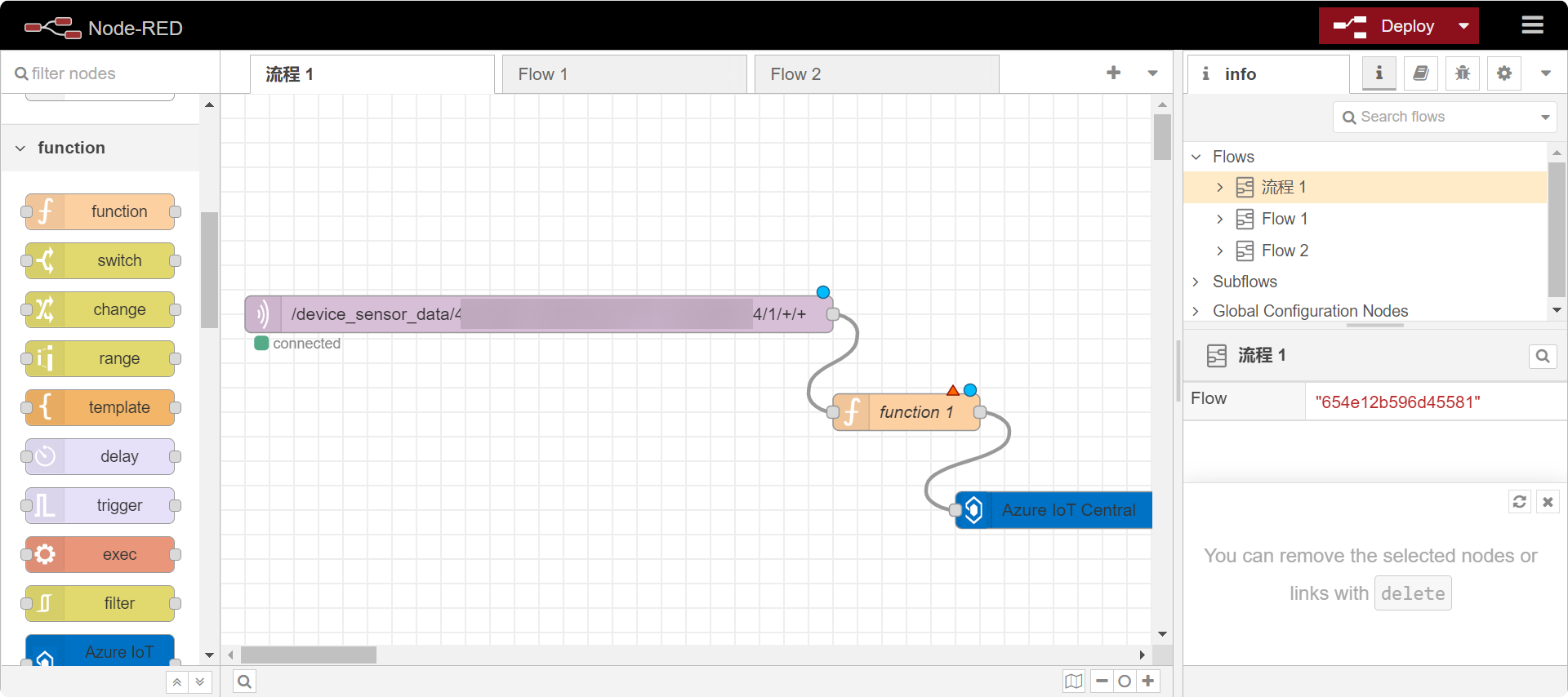Open the configuration nodes gear tab

1504,73
